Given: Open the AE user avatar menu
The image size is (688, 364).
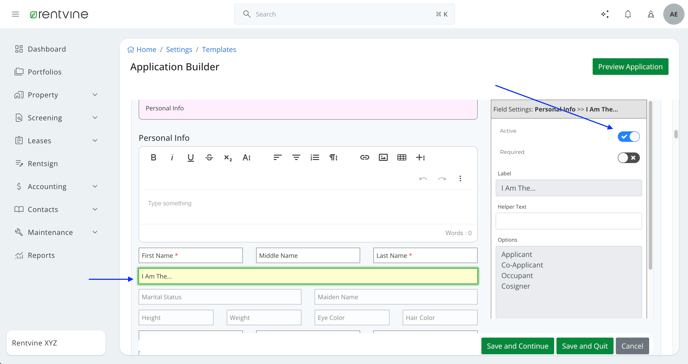Looking at the screenshot, I should coord(674,14).
